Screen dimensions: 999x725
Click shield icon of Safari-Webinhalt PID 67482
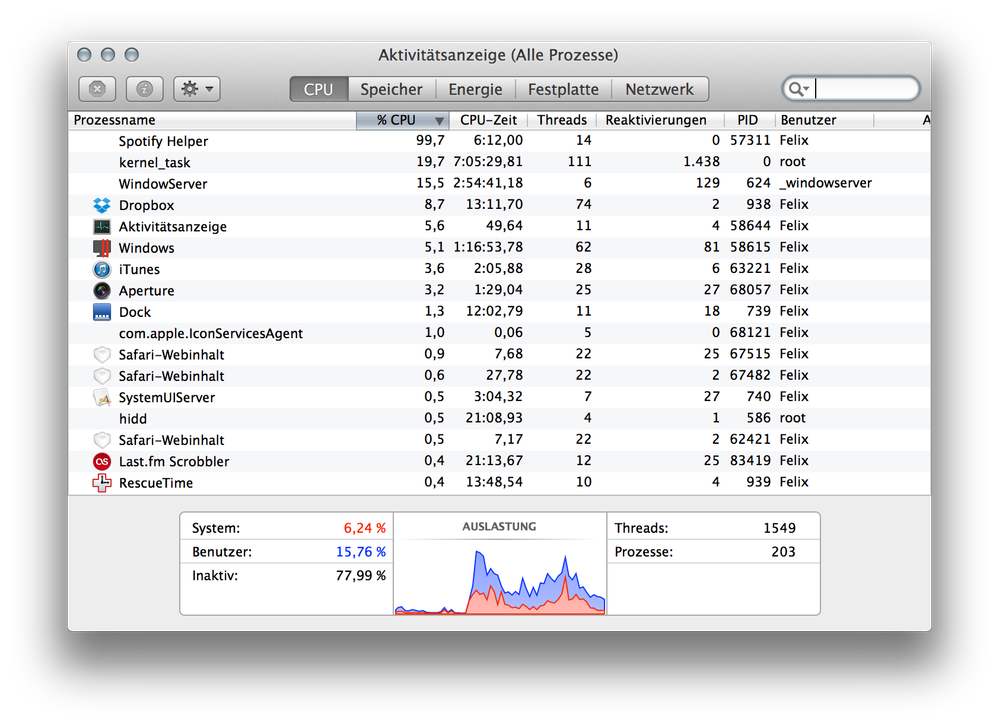tap(102, 376)
